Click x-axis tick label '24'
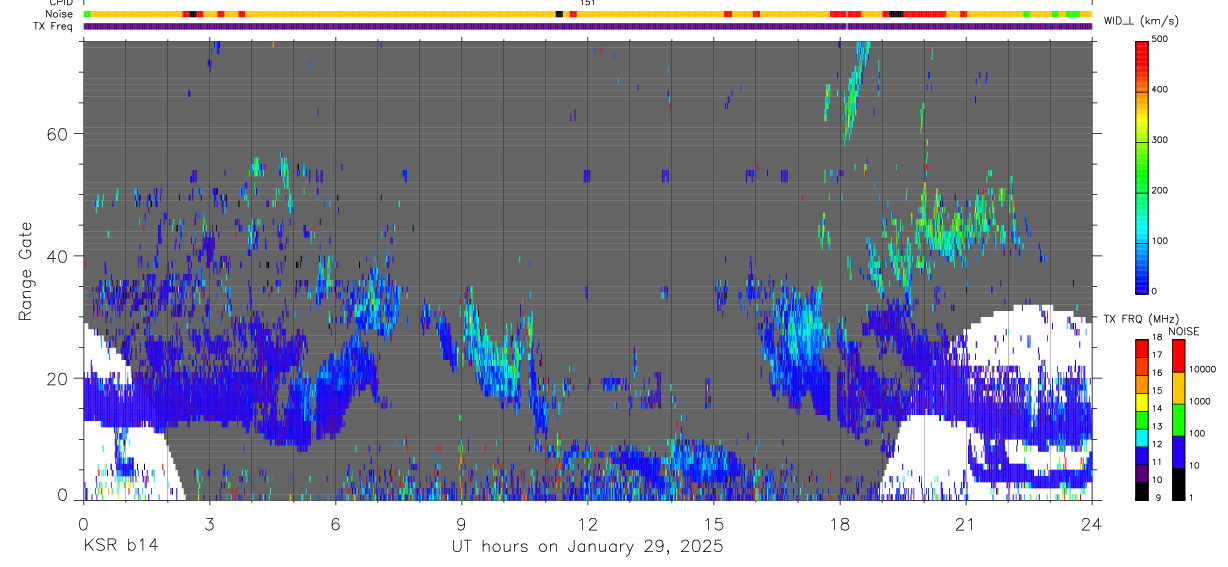 tap(1091, 525)
